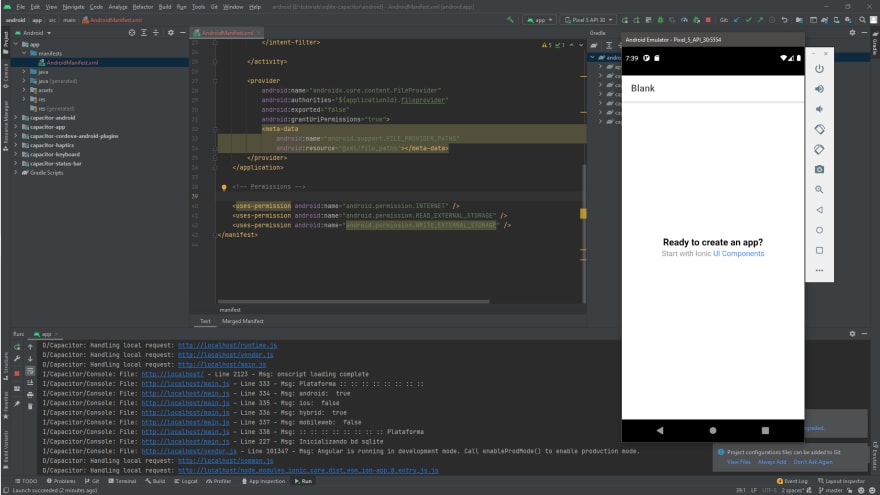Expand the capacitor-android module
880x495 pixels.
(16, 118)
